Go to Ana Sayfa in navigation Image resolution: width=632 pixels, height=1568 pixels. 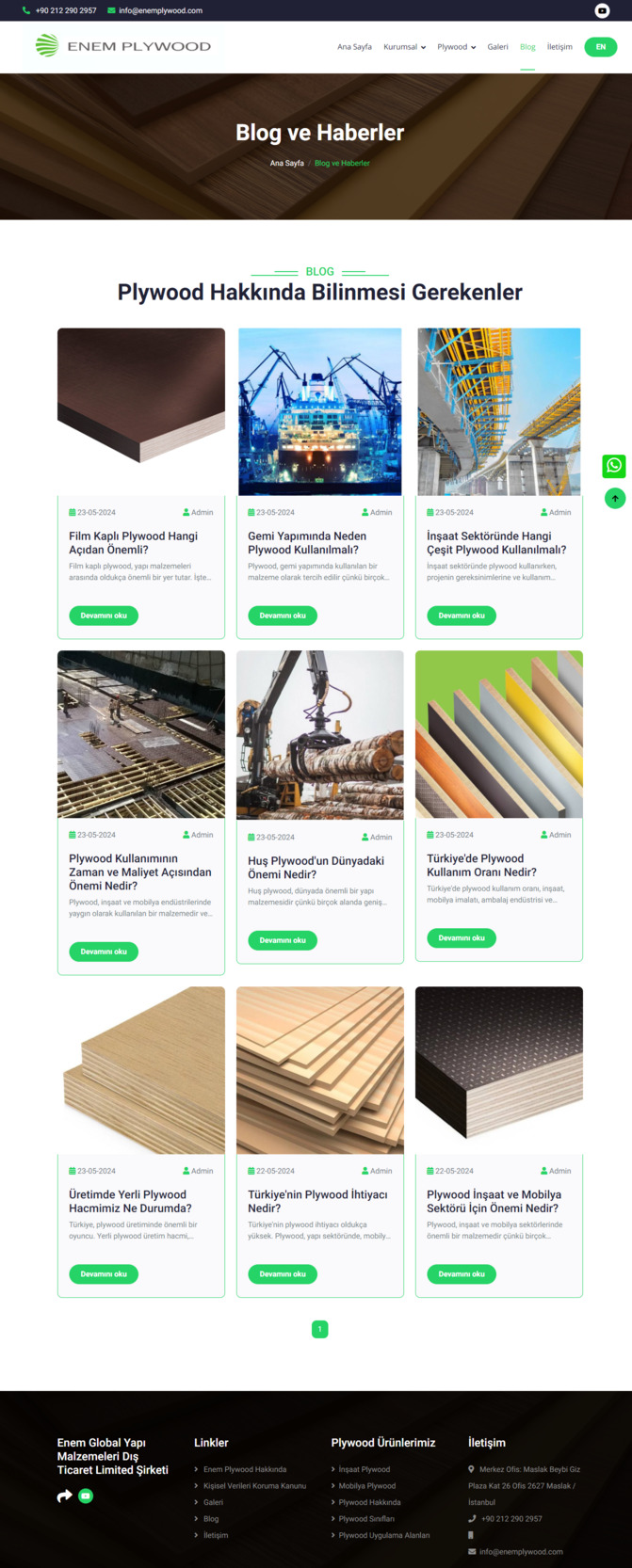coord(354,47)
